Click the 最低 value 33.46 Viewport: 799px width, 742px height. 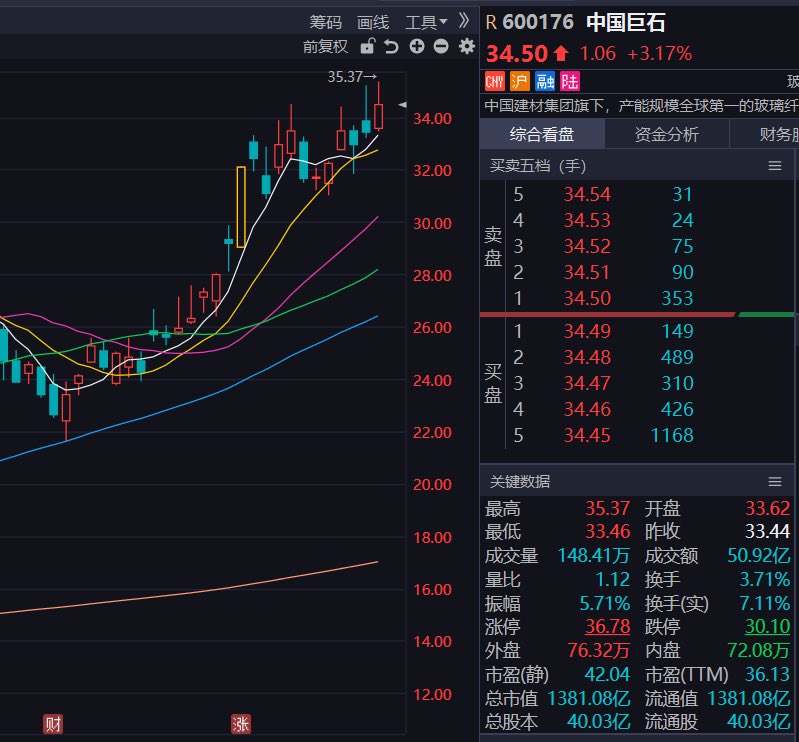coord(607,532)
